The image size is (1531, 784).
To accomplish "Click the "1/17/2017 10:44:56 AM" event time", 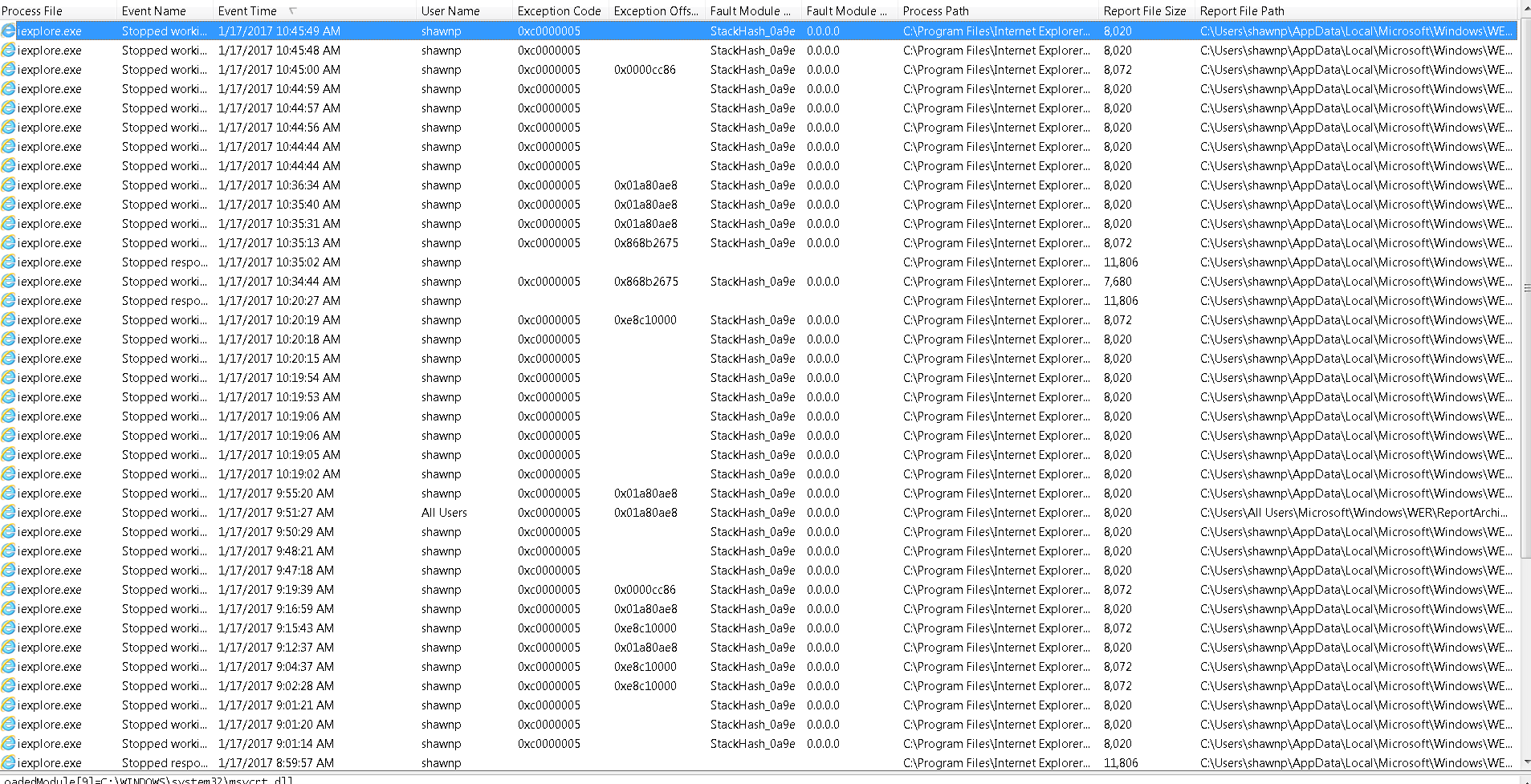I will click(x=279, y=128).
